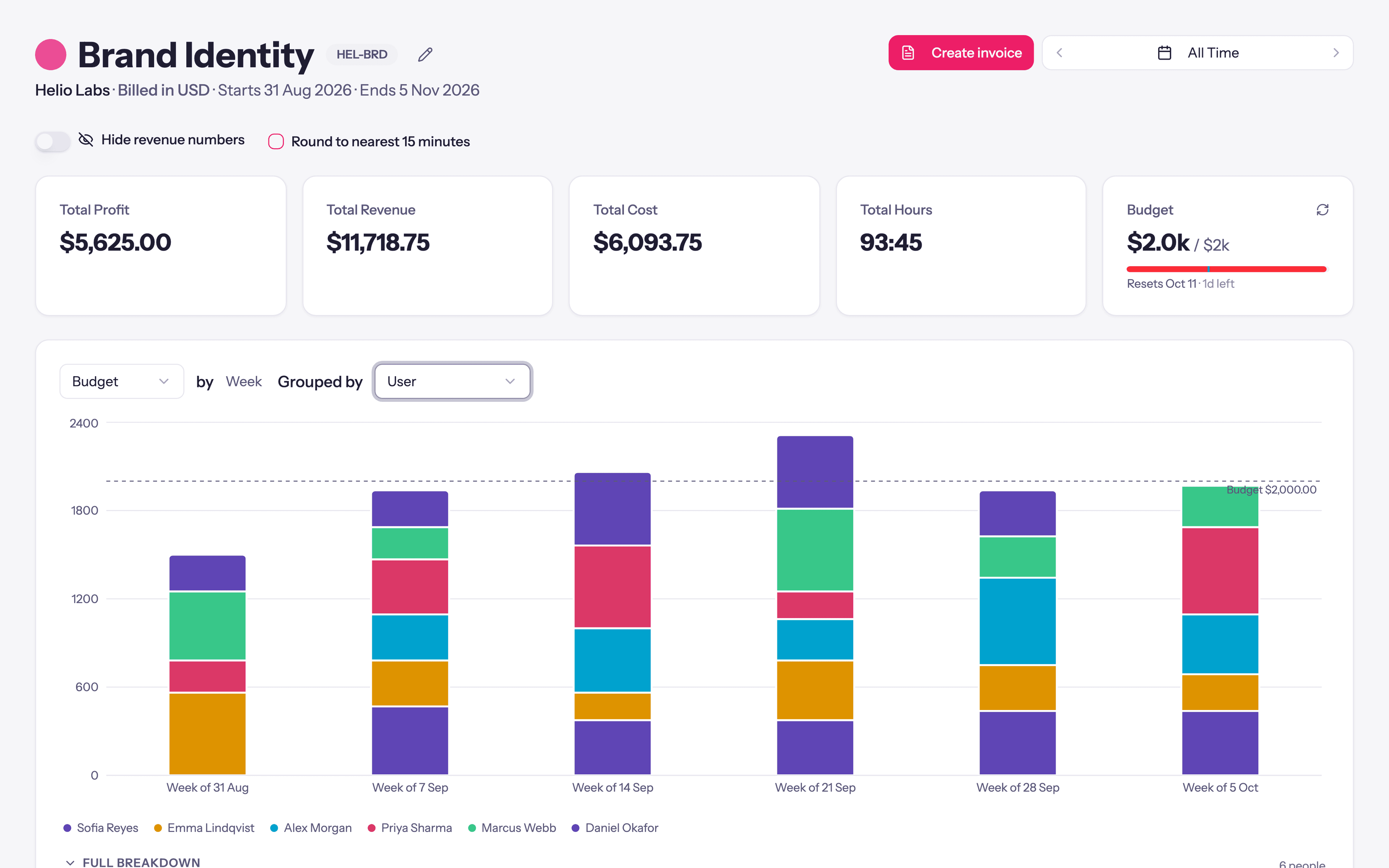Open the Helio Labs client link

click(x=72, y=90)
